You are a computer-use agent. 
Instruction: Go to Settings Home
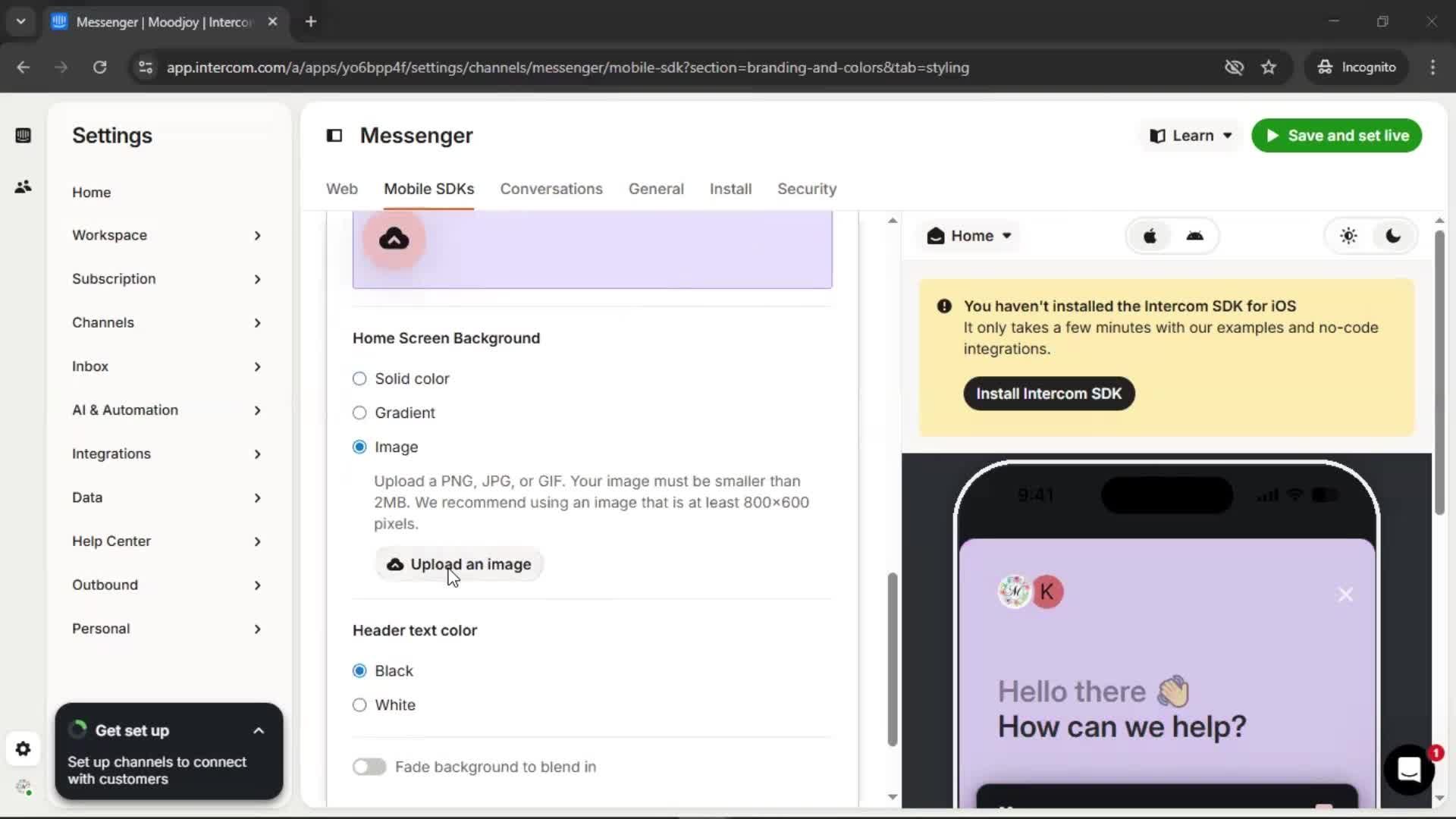pyautogui.click(x=92, y=193)
